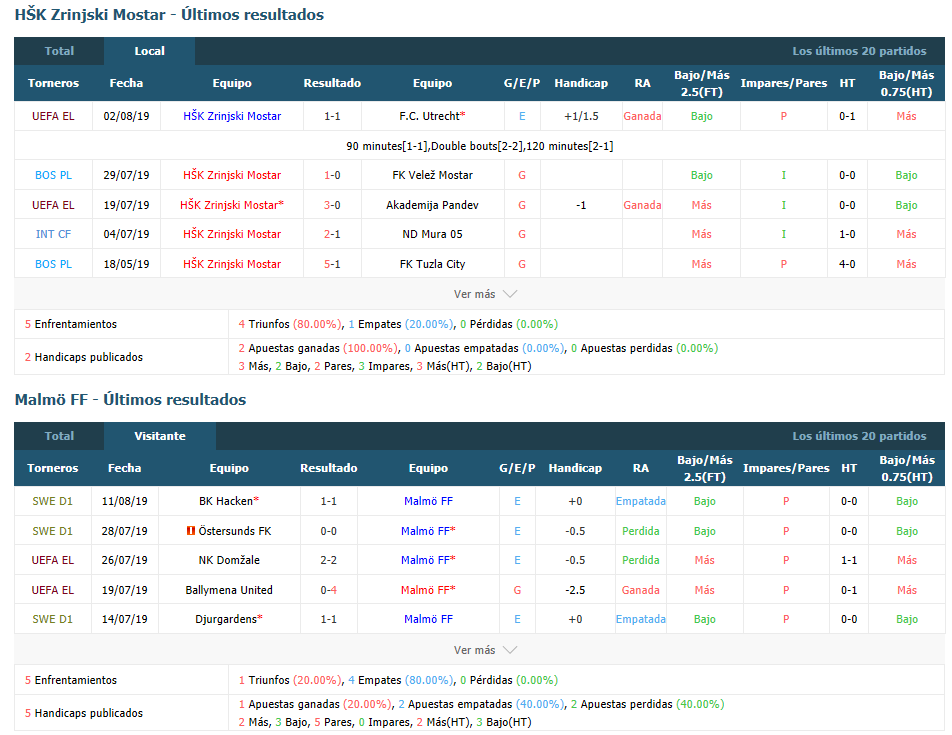Click the 'Malmö FF - Últimos resultados' heading

(x=131, y=399)
